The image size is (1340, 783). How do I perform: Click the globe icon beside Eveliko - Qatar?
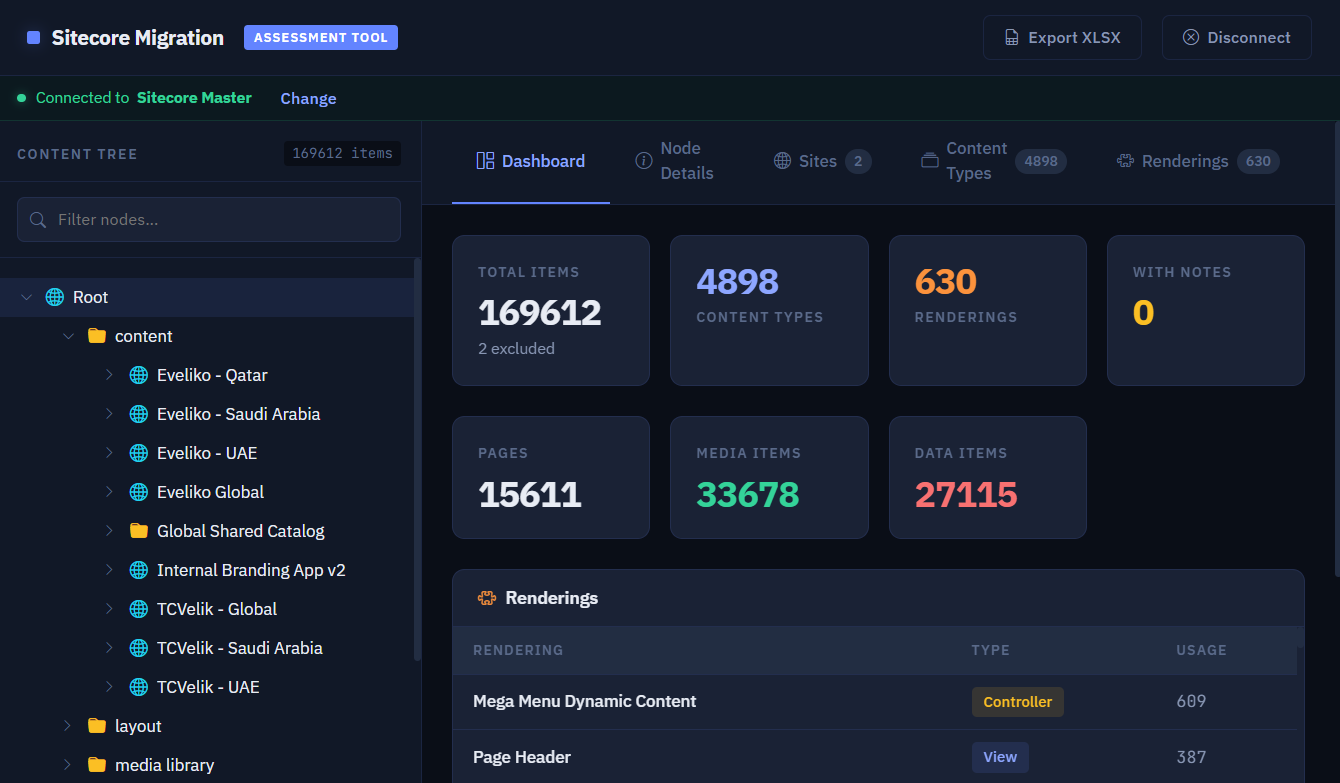139,375
